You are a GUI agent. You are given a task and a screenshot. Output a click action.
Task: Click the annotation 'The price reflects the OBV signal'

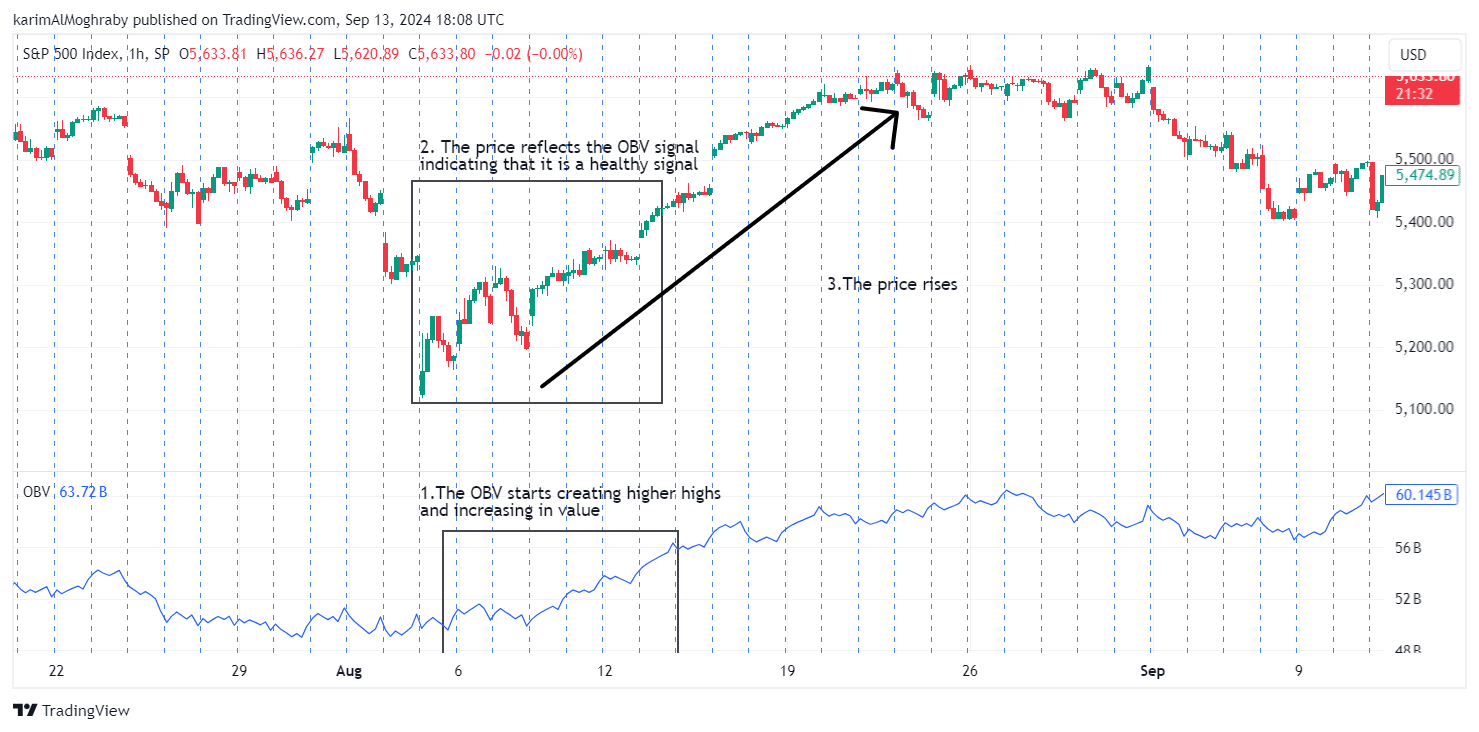coord(568,148)
